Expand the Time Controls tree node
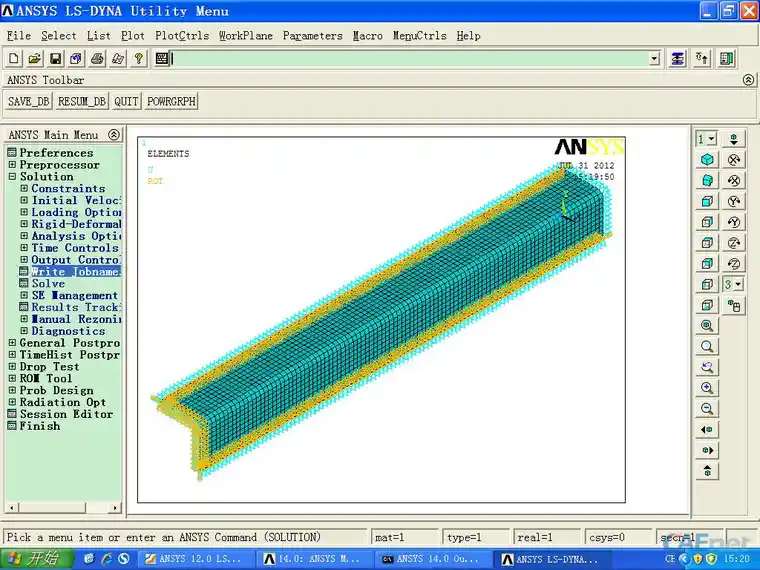 [24, 248]
